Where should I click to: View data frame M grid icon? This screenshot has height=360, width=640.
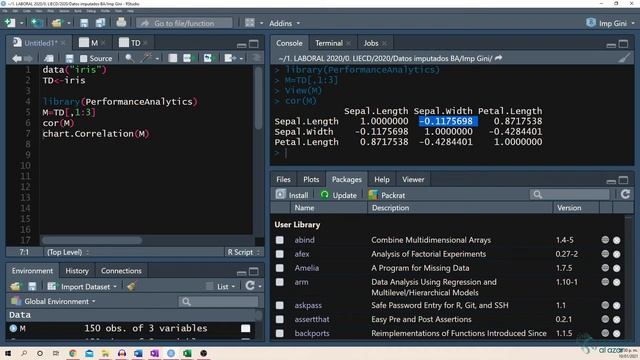pos(245,329)
